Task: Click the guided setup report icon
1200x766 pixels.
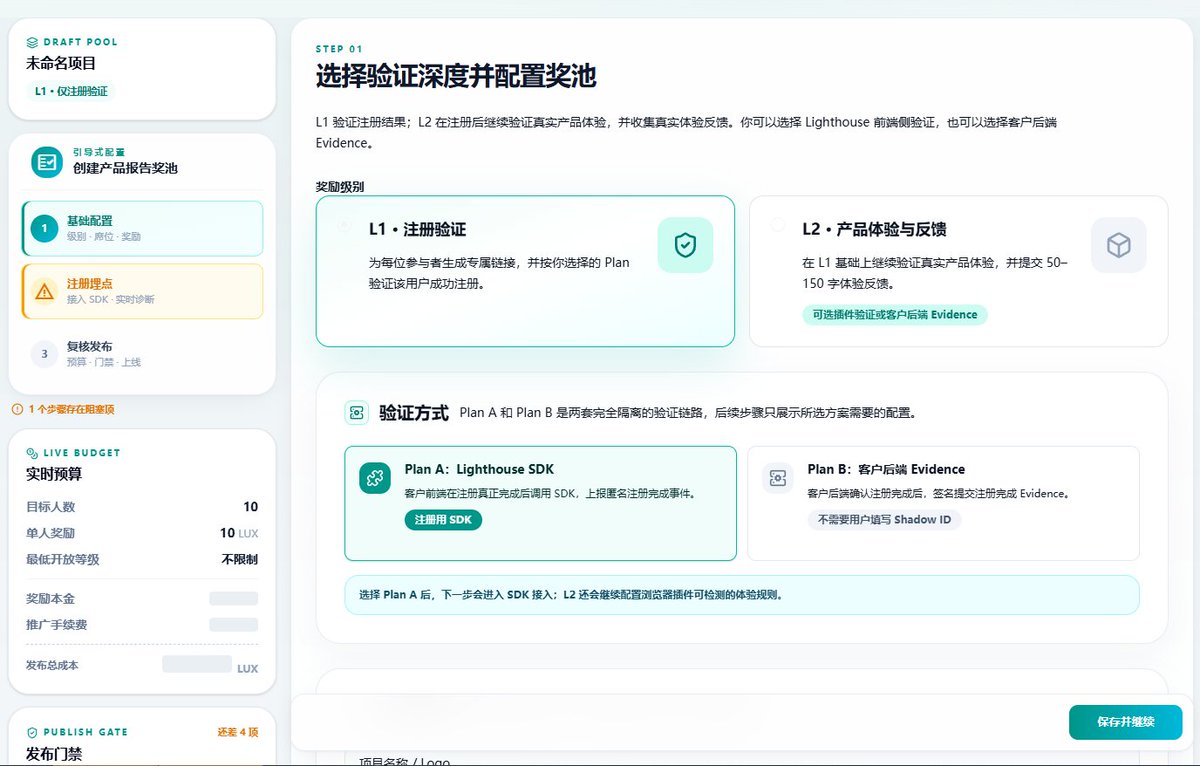Action: pyautogui.click(x=46, y=162)
